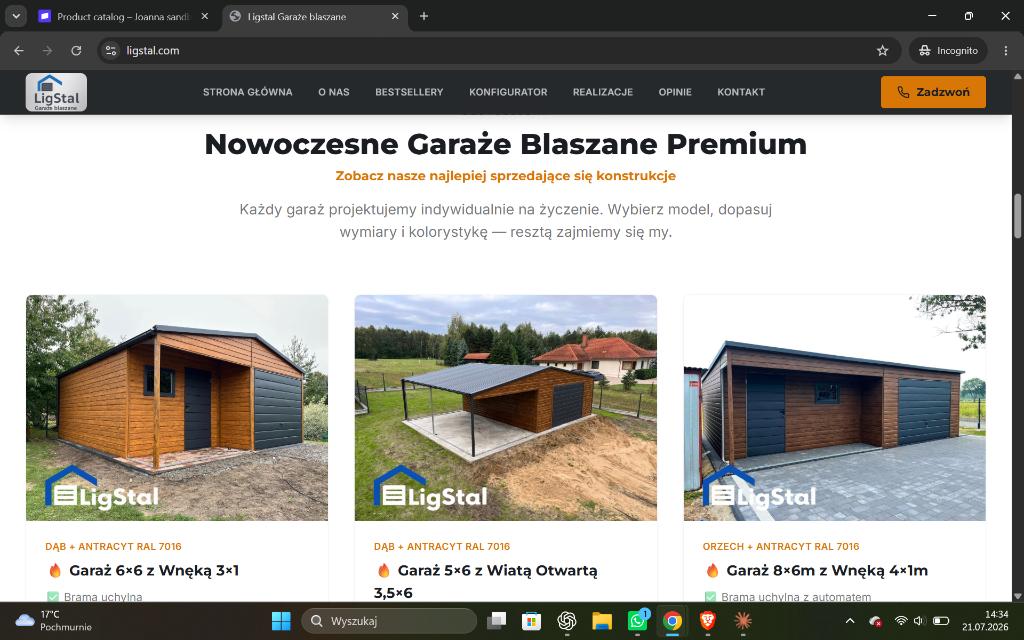Image resolution: width=1024 pixels, height=640 pixels.
Task: Go to KONTAKT page
Action: coord(741,92)
